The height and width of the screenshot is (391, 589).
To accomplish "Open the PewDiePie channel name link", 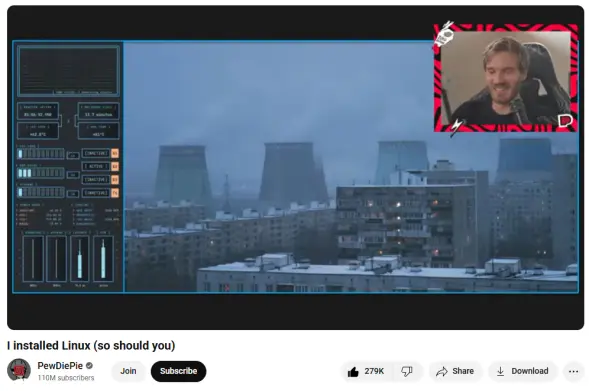I will point(60,365).
